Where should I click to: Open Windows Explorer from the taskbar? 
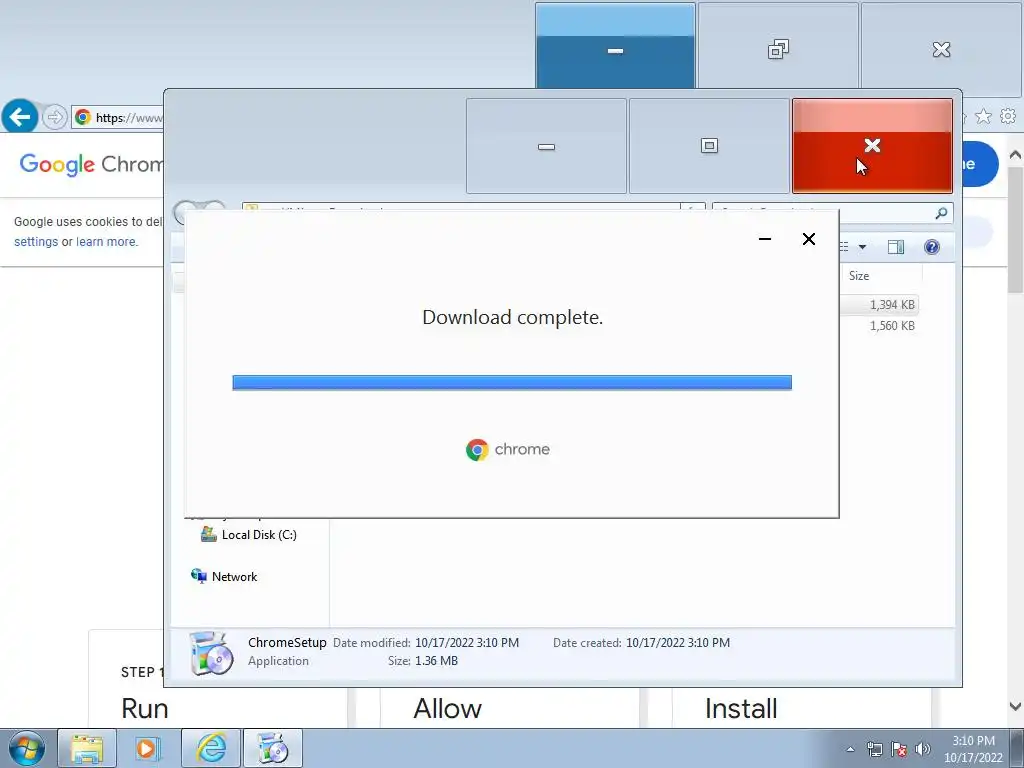pyautogui.click(x=87, y=748)
